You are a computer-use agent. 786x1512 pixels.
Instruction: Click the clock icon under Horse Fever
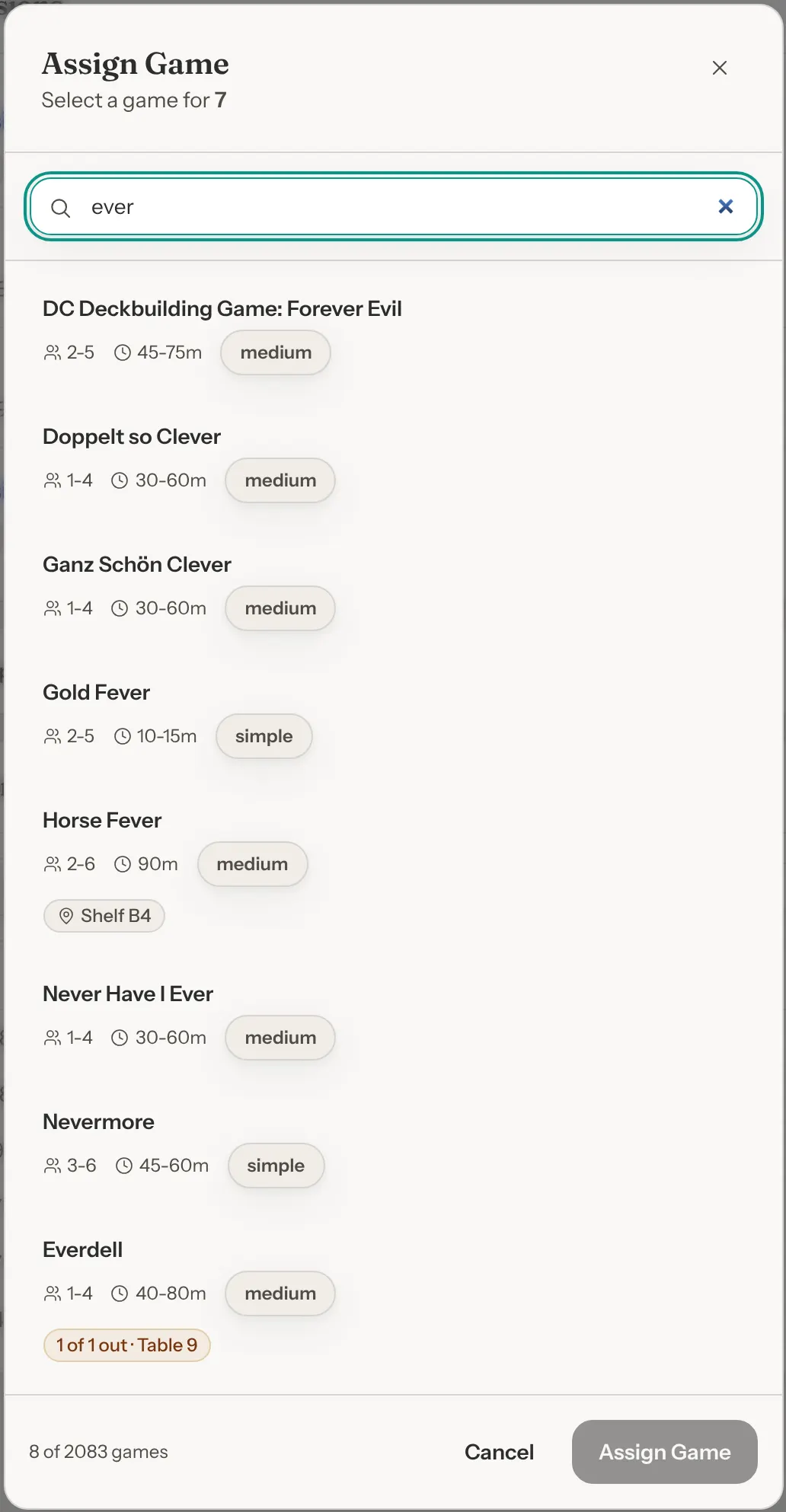123,864
